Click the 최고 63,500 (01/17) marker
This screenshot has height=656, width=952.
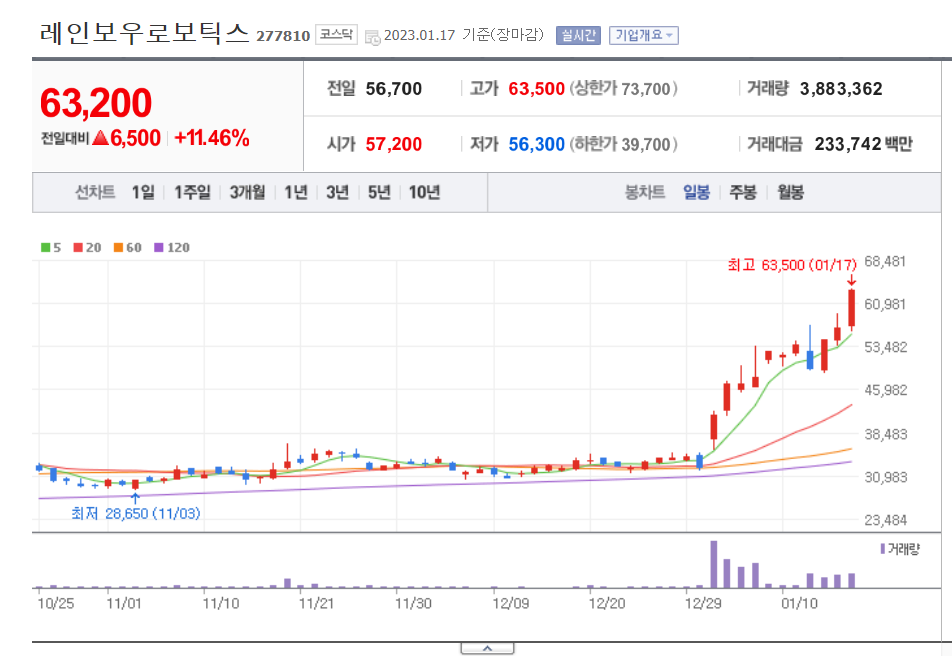pyautogui.click(x=792, y=265)
